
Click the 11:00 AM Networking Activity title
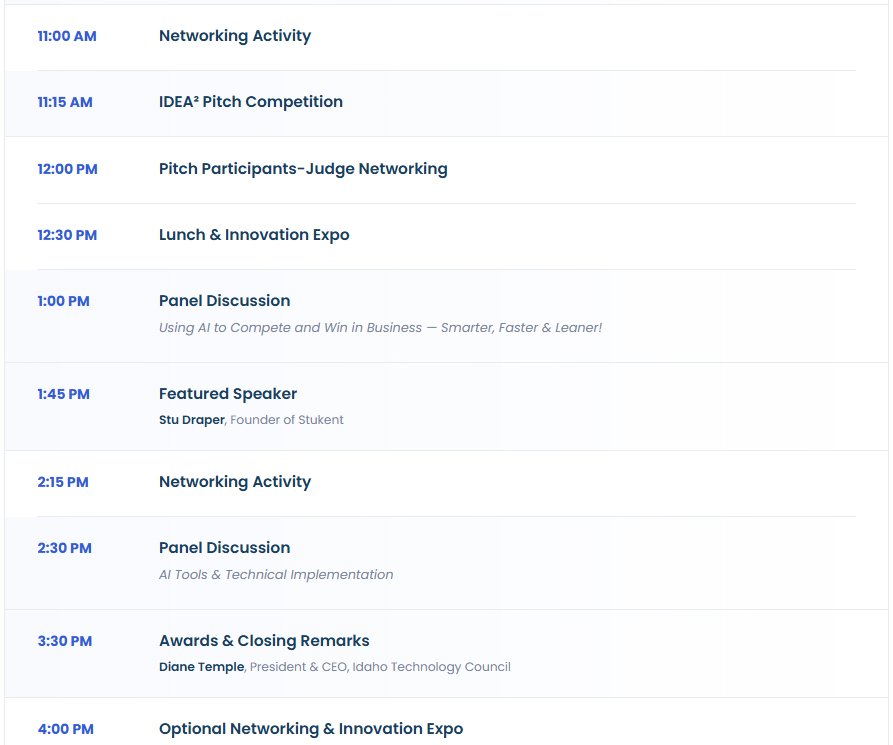tap(235, 36)
